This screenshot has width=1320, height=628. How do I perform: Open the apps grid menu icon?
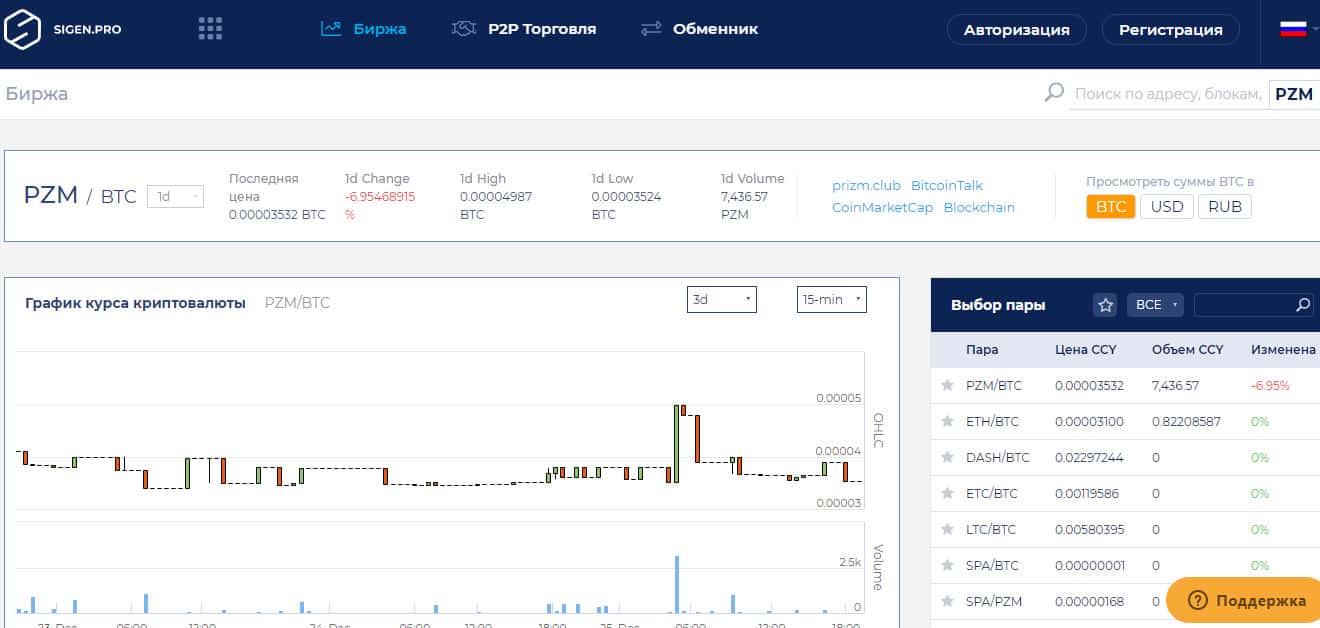point(210,29)
